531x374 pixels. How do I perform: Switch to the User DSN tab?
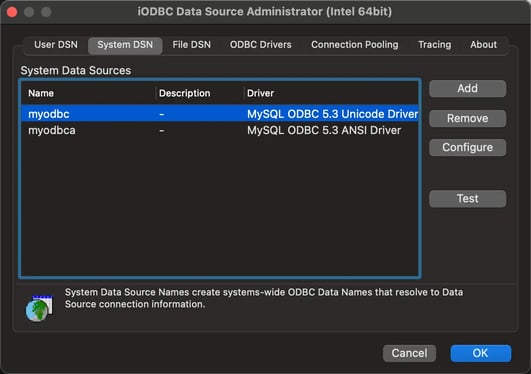pyautogui.click(x=56, y=45)
